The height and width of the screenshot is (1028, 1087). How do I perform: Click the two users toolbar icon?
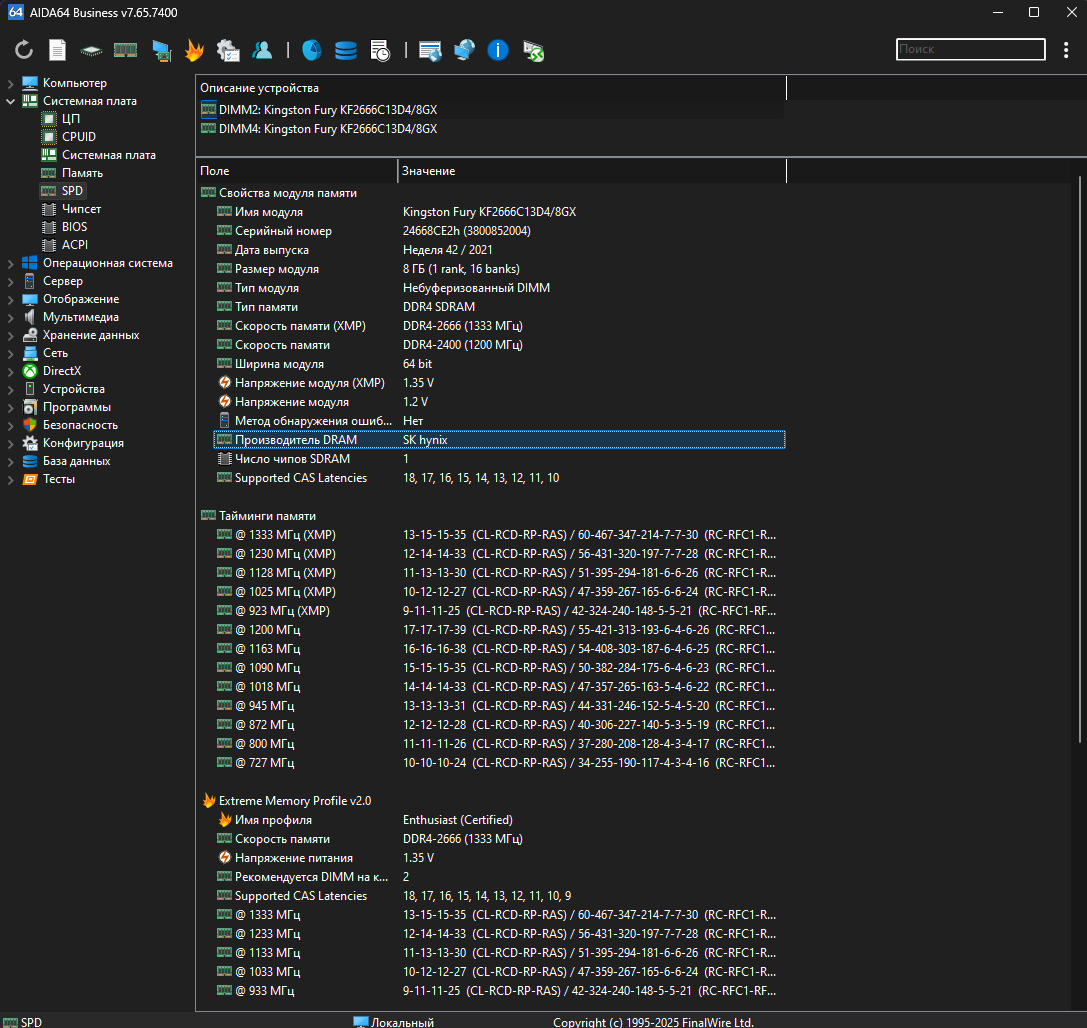pyautogui.click(x=262, y=50)
